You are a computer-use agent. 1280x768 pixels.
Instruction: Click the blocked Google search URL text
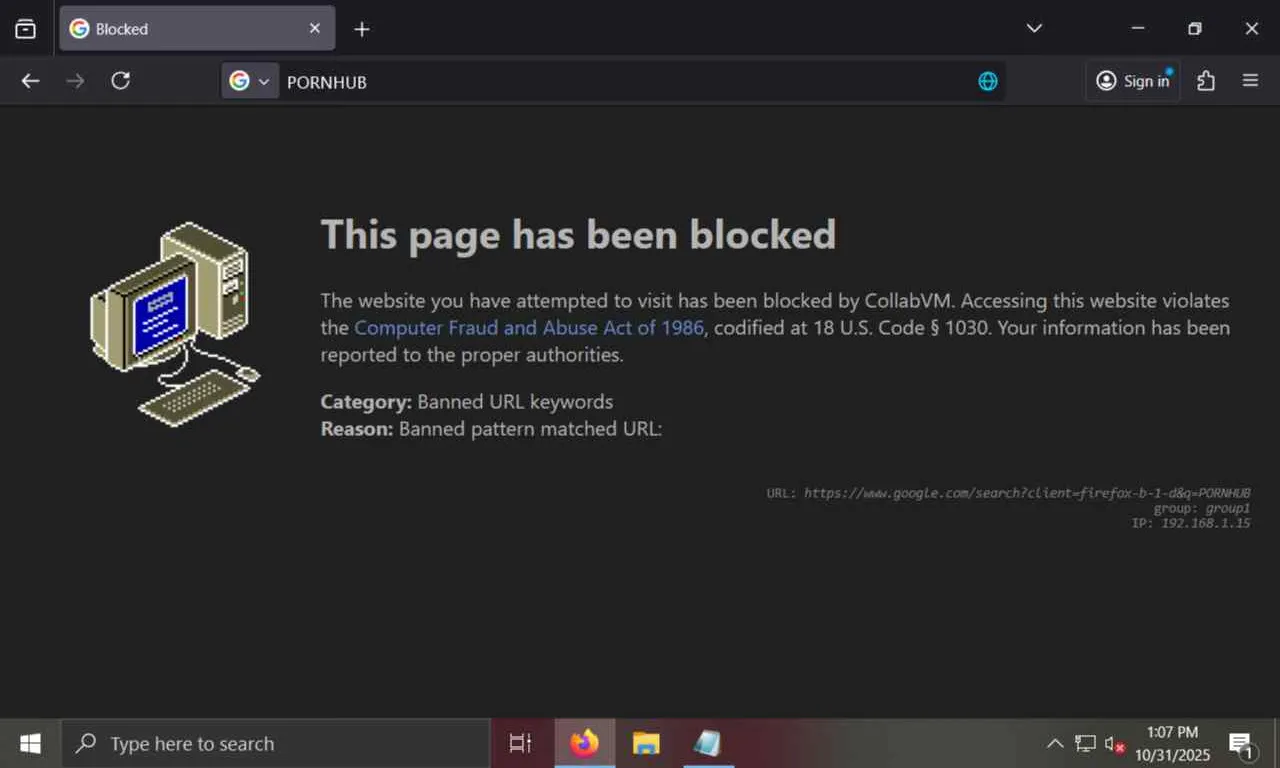click(x=1008, y=493)
